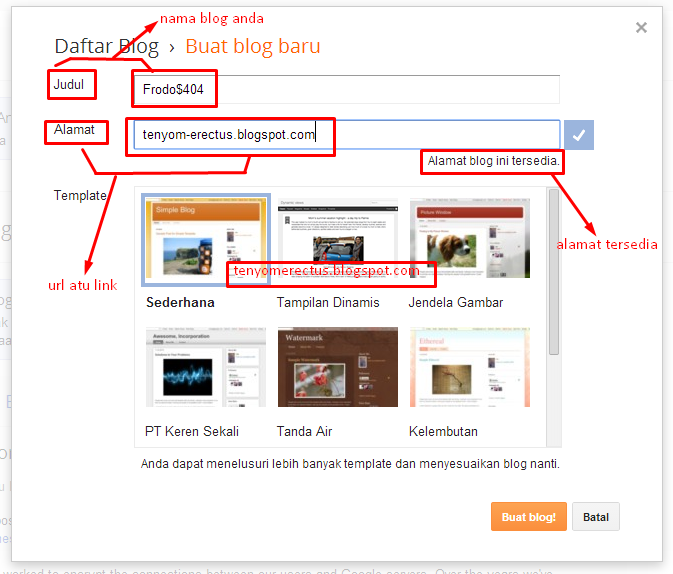The width and height of the screenshot is (673, 574).
Task: Click the Judul input field
Action: click(347, 89)
